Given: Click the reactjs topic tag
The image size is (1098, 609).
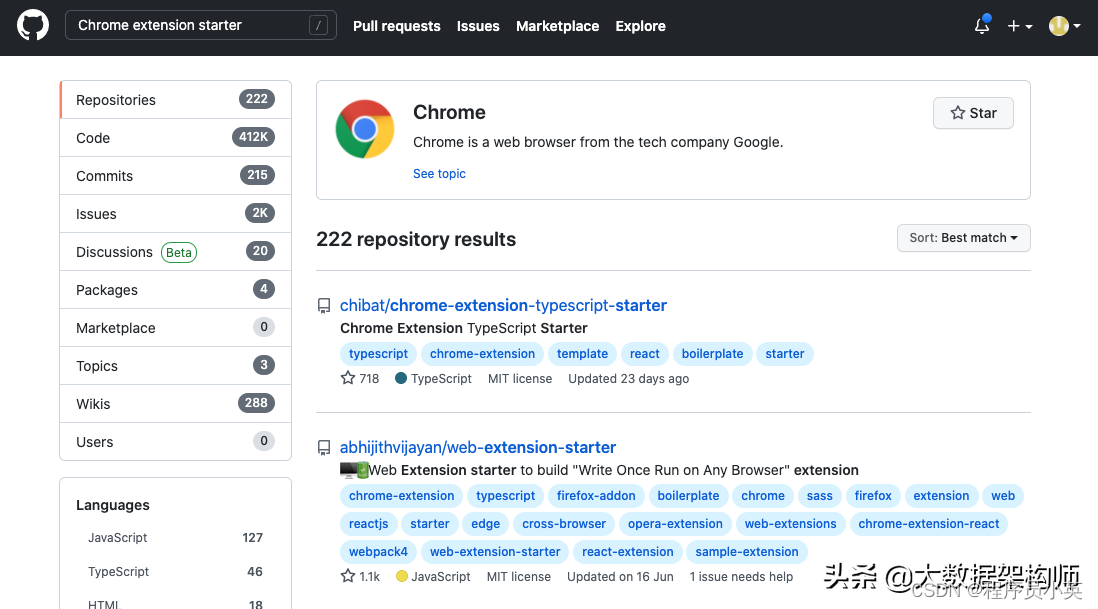Looking at the screenshot, I should (x=368, y=524).
